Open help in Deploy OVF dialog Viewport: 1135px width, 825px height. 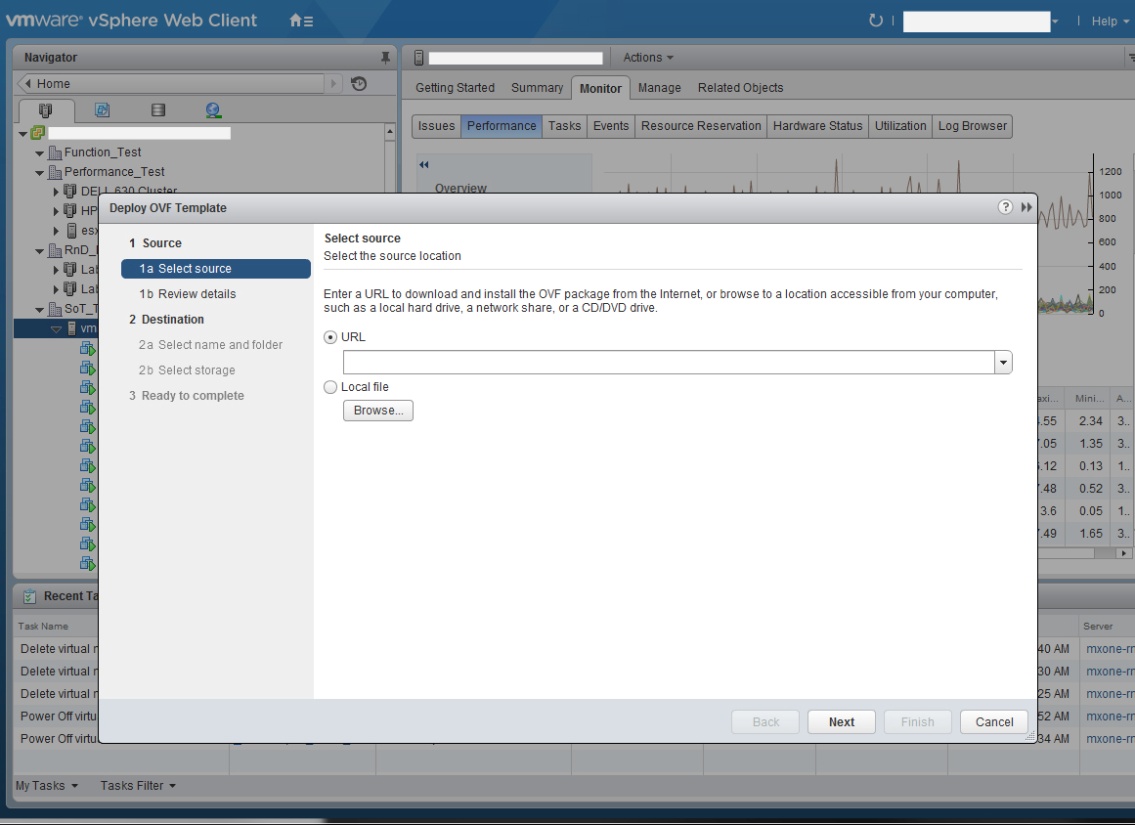(1005, 207)
